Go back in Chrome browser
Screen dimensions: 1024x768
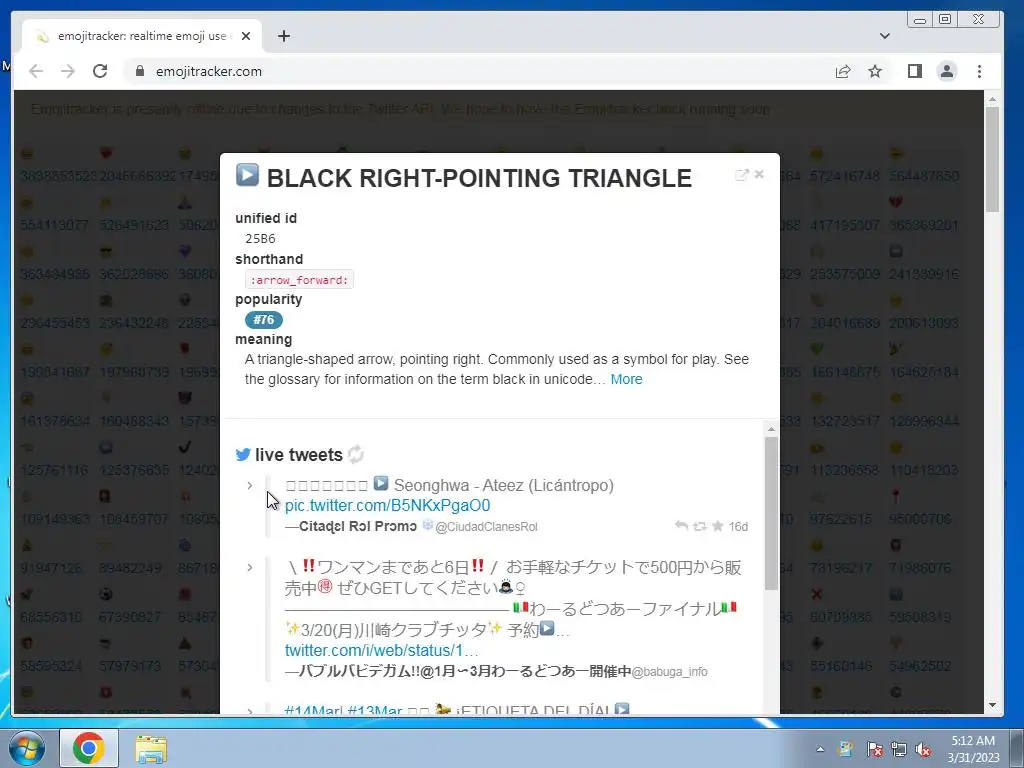coord(36,71)
